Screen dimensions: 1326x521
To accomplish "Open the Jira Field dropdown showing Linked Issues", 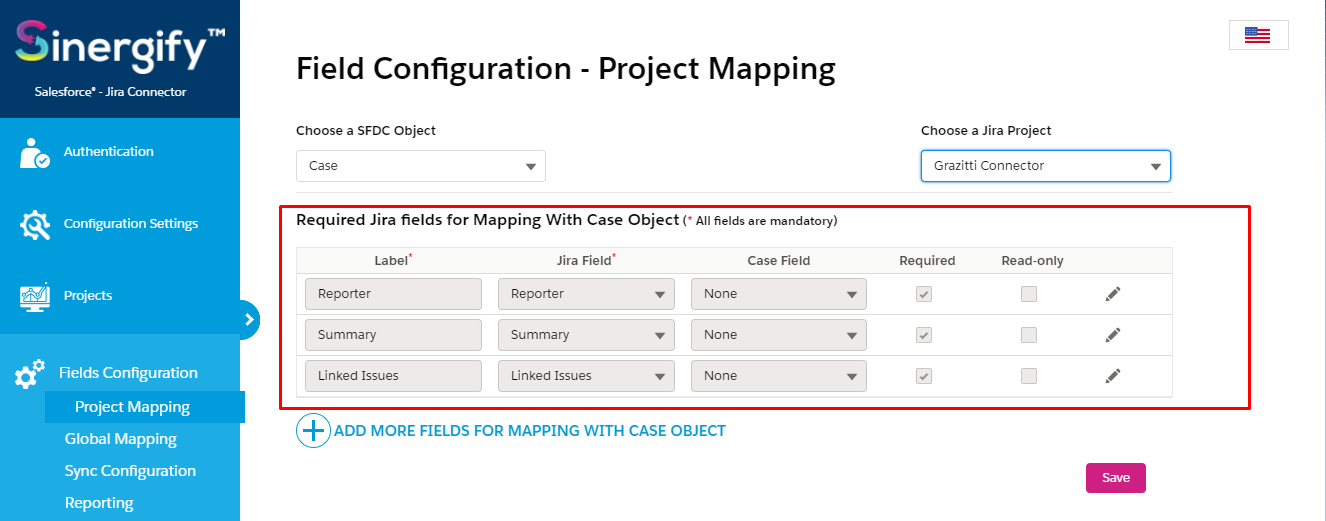I will point(586,376).
